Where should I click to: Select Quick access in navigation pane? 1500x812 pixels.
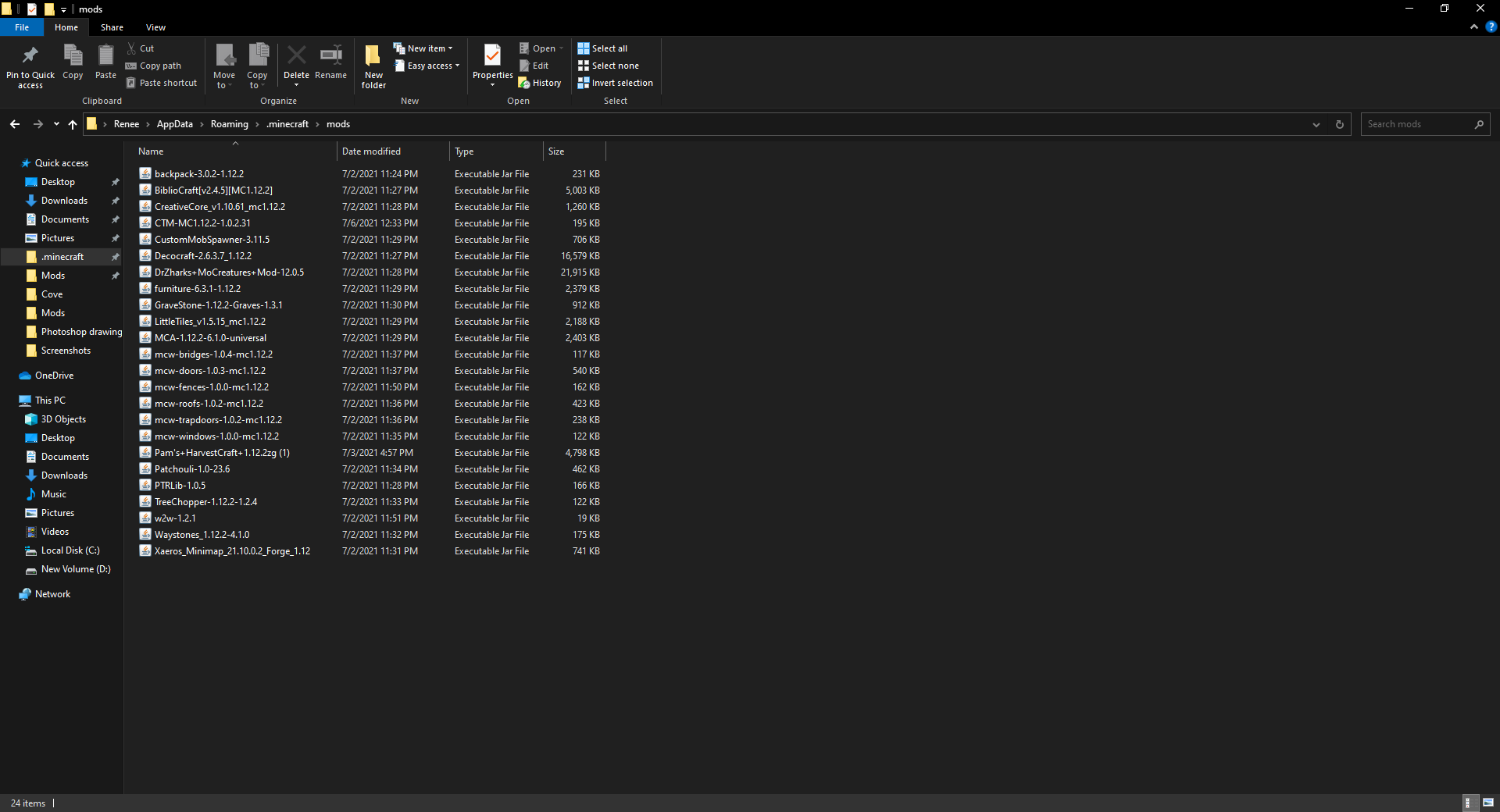(62, 163)
